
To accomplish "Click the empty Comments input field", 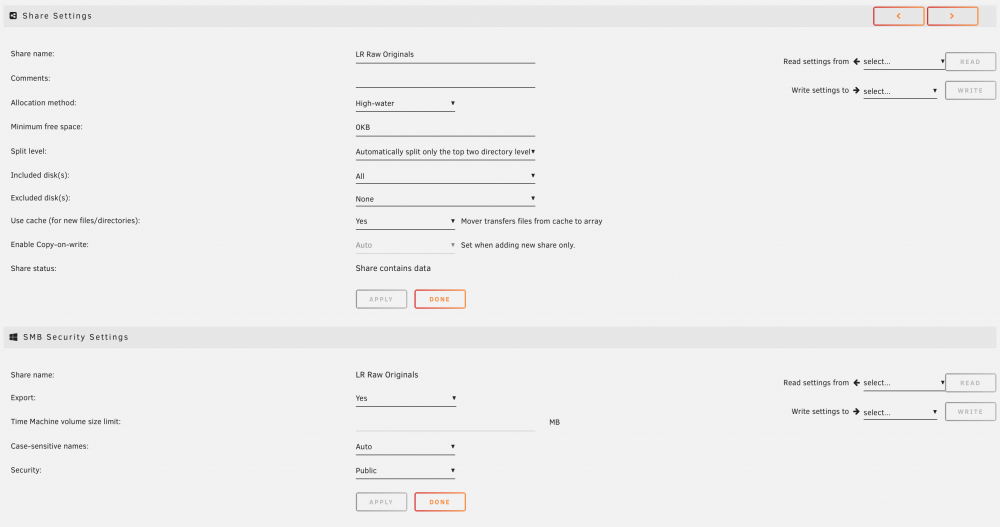I will coord(445,79).
